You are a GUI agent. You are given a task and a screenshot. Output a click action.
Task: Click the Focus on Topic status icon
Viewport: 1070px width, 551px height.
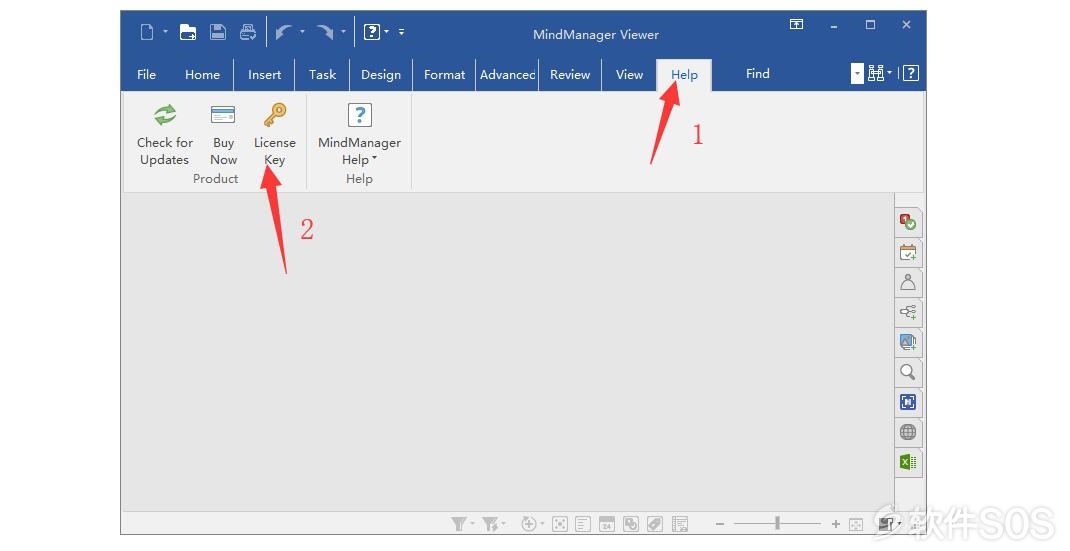(560, 524)
